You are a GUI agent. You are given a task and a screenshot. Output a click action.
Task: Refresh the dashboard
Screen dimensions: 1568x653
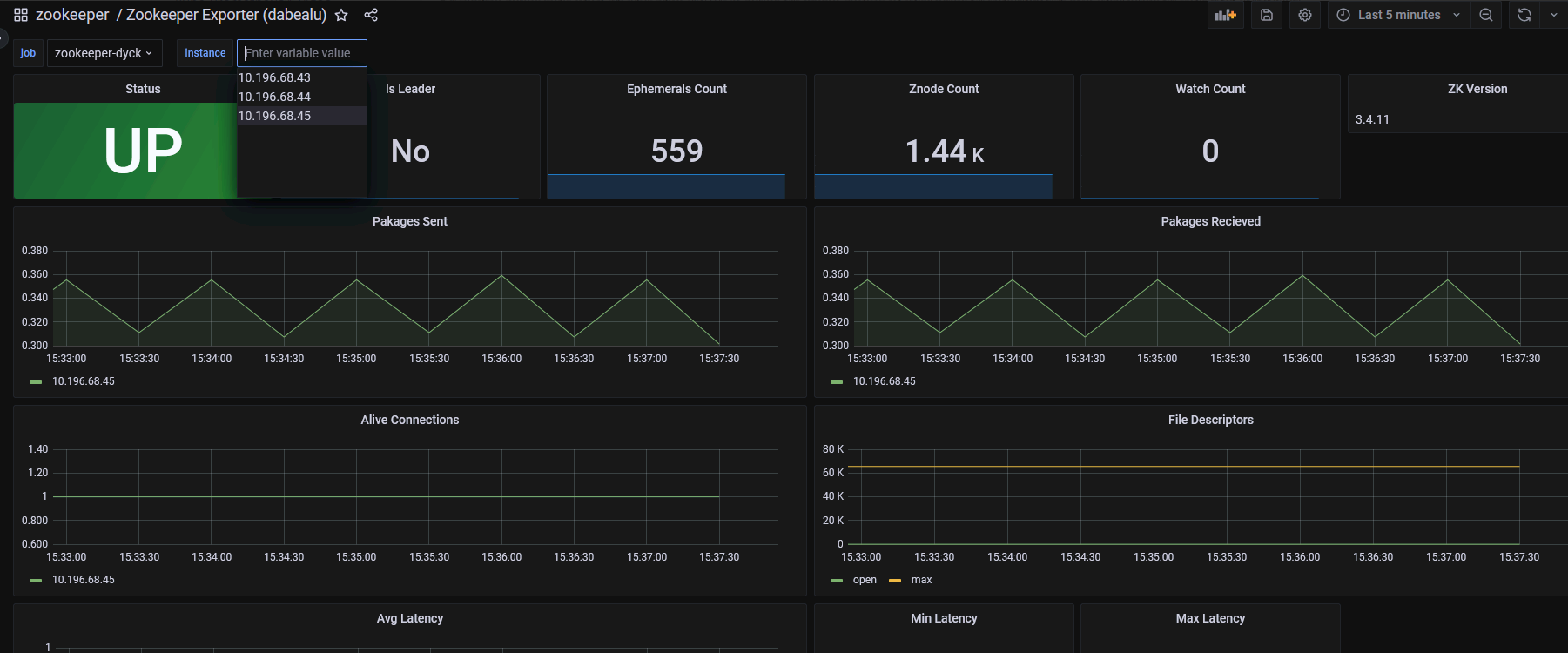pyautogui.click(x=1524, y=15)
